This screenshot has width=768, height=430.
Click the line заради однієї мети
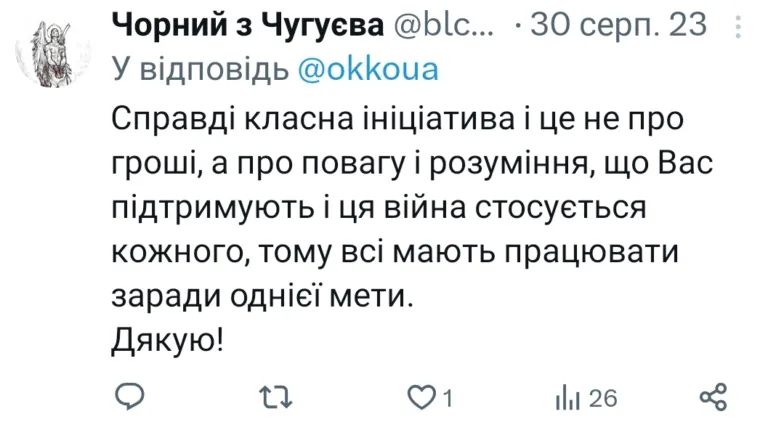tap(260, 297)
